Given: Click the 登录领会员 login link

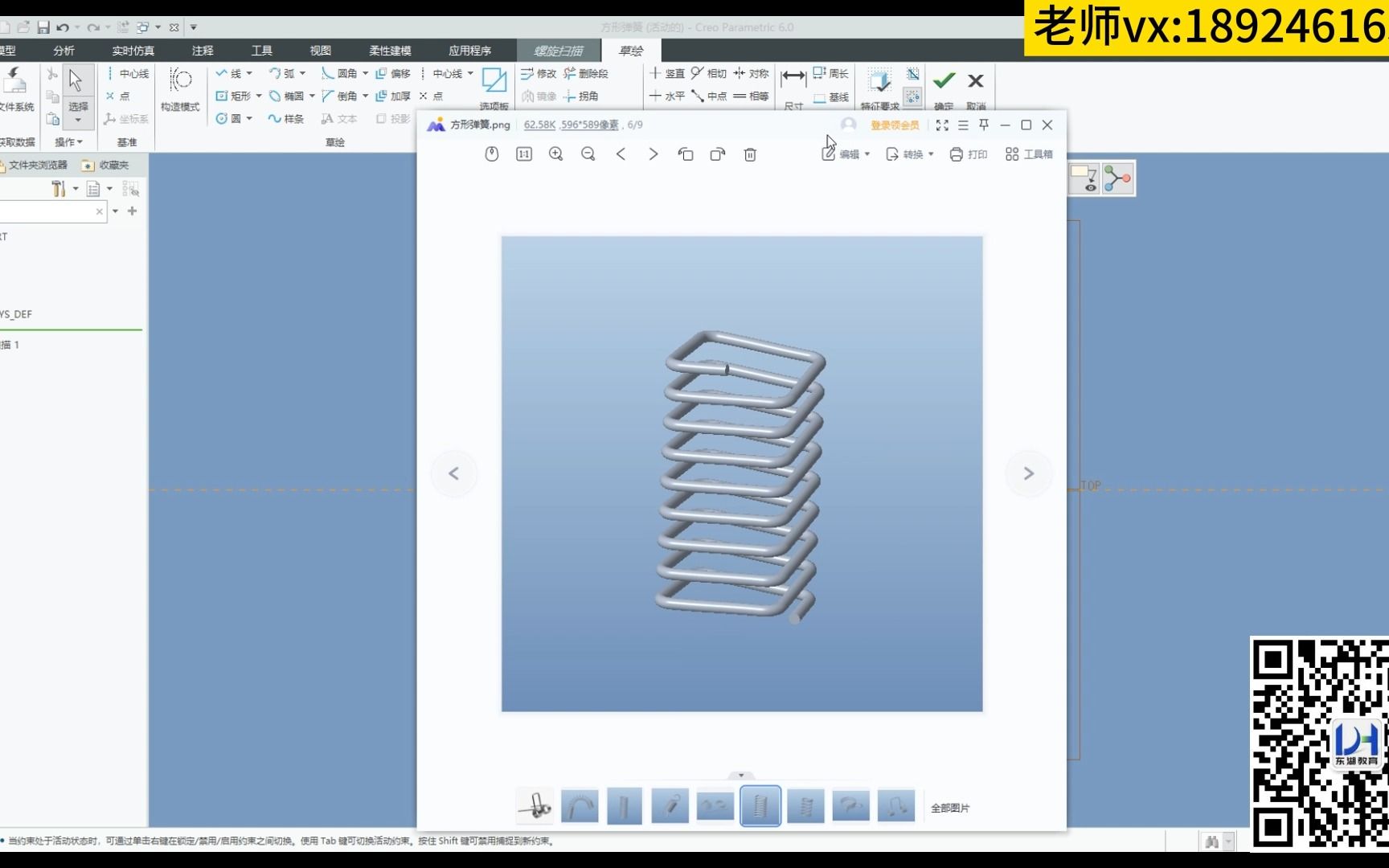Looking at the screenshot, I should pyautogui.click(x=895, y=125).
